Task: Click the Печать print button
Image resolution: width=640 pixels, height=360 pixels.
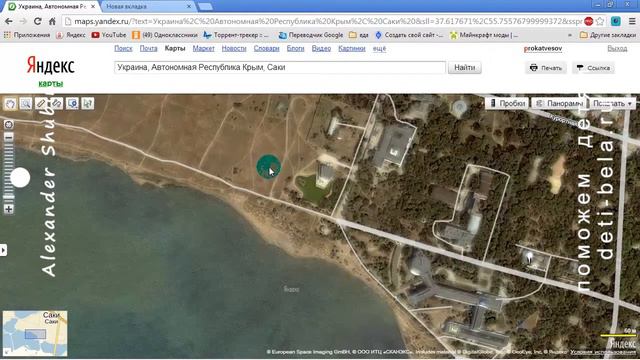Action: 546,68
